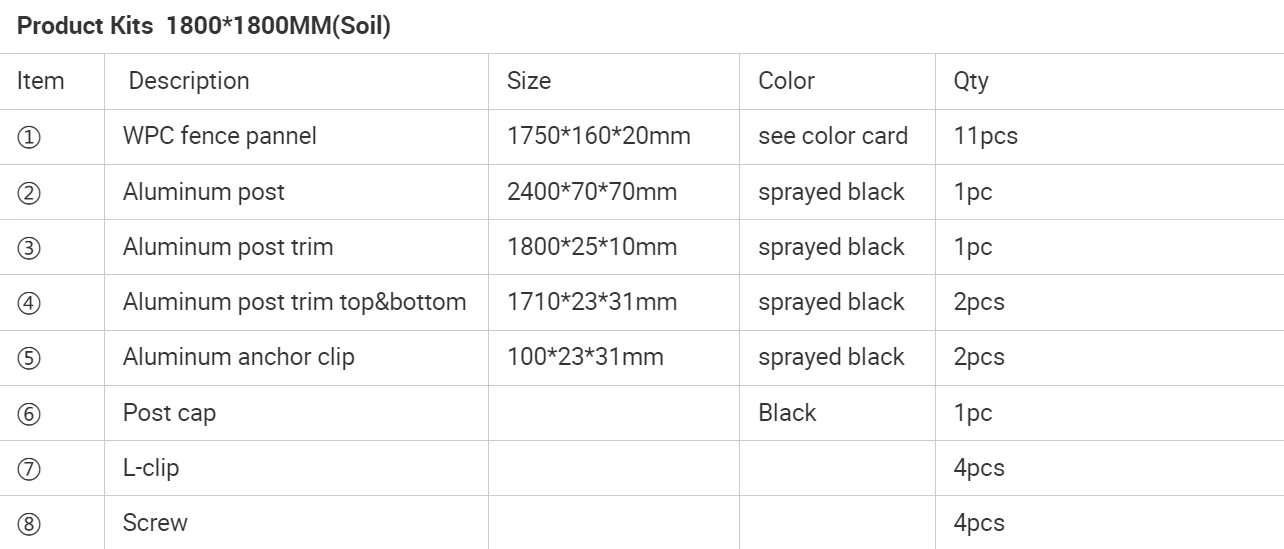Click the circled number 5 item marker
1284x549 pixels.
(29, 358)
